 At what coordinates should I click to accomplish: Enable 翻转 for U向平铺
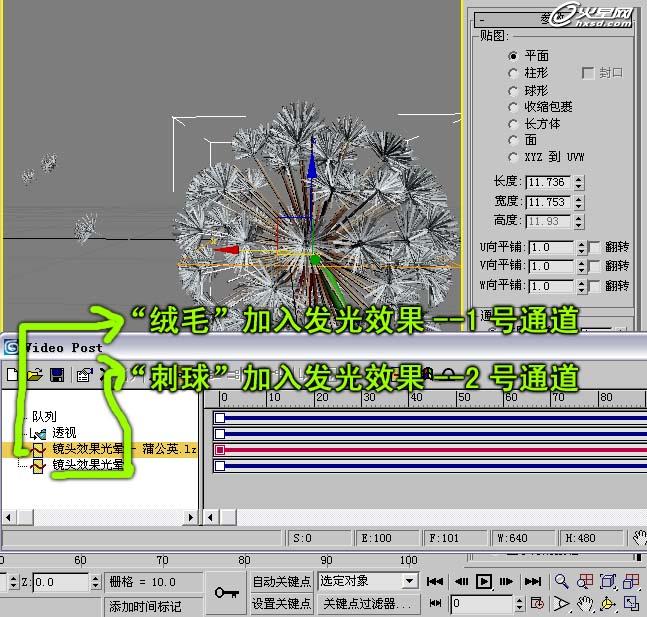coord(594,247)
